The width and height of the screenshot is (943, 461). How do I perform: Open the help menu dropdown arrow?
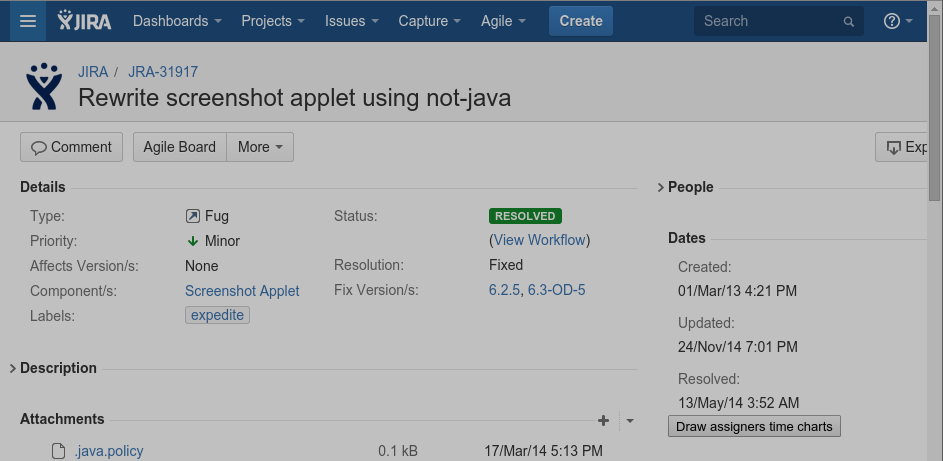(x=909, y=22)
